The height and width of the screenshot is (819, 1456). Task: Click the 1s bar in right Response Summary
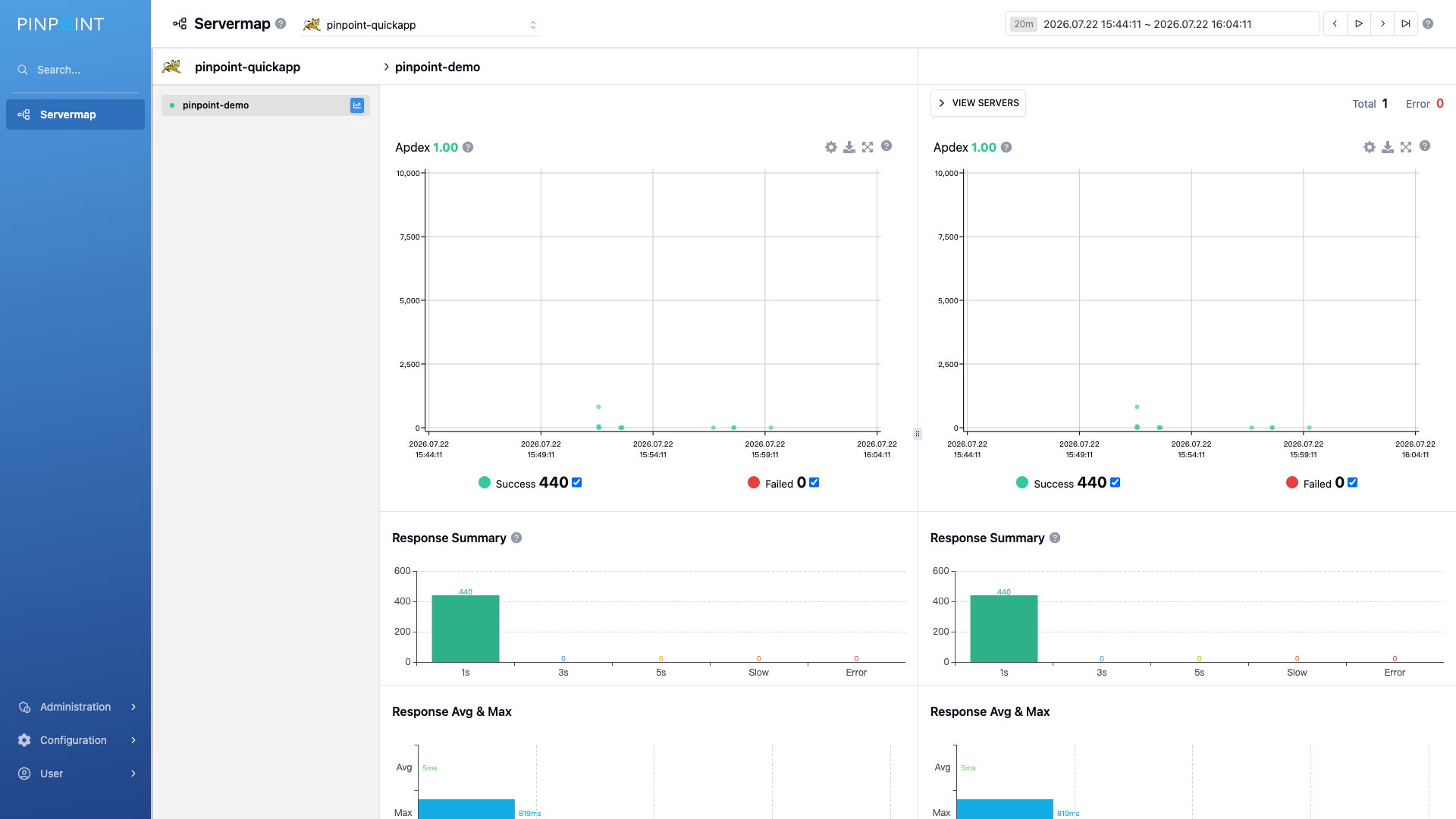click(1004, 629)
